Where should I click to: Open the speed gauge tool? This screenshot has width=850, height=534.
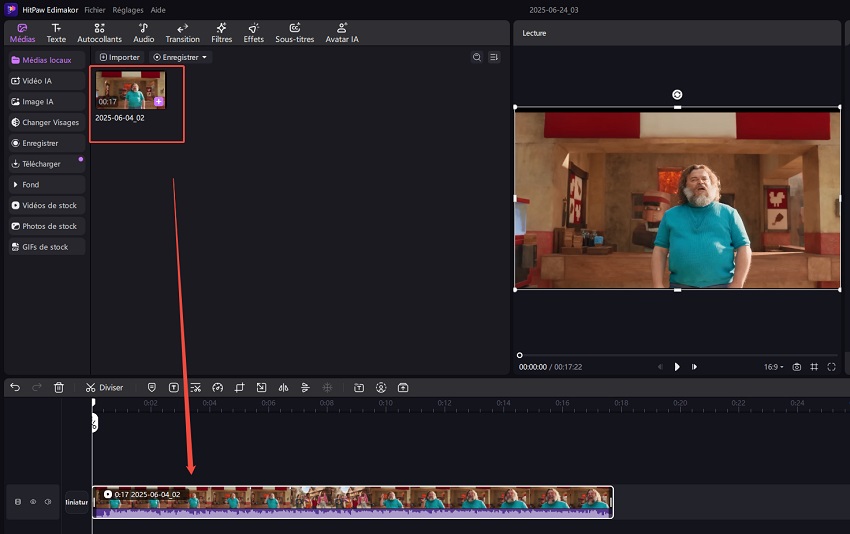click(217, 388)
